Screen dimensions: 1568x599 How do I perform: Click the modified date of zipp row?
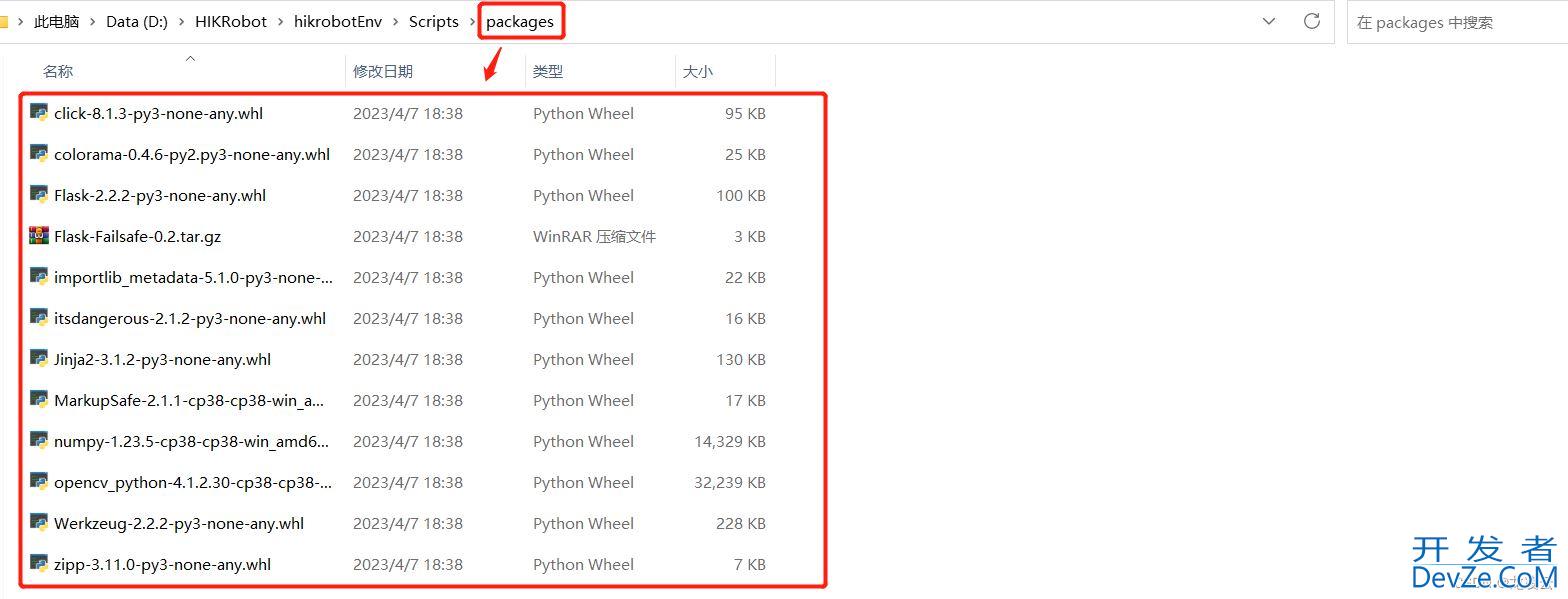pyautogui.click(x=408, y=564)
